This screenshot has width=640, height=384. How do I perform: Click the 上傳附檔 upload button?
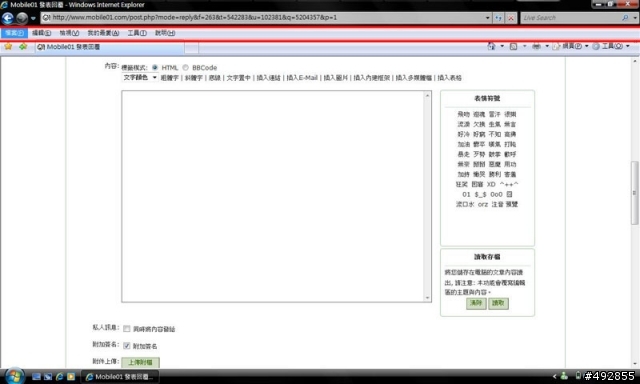tap(140, 362)
